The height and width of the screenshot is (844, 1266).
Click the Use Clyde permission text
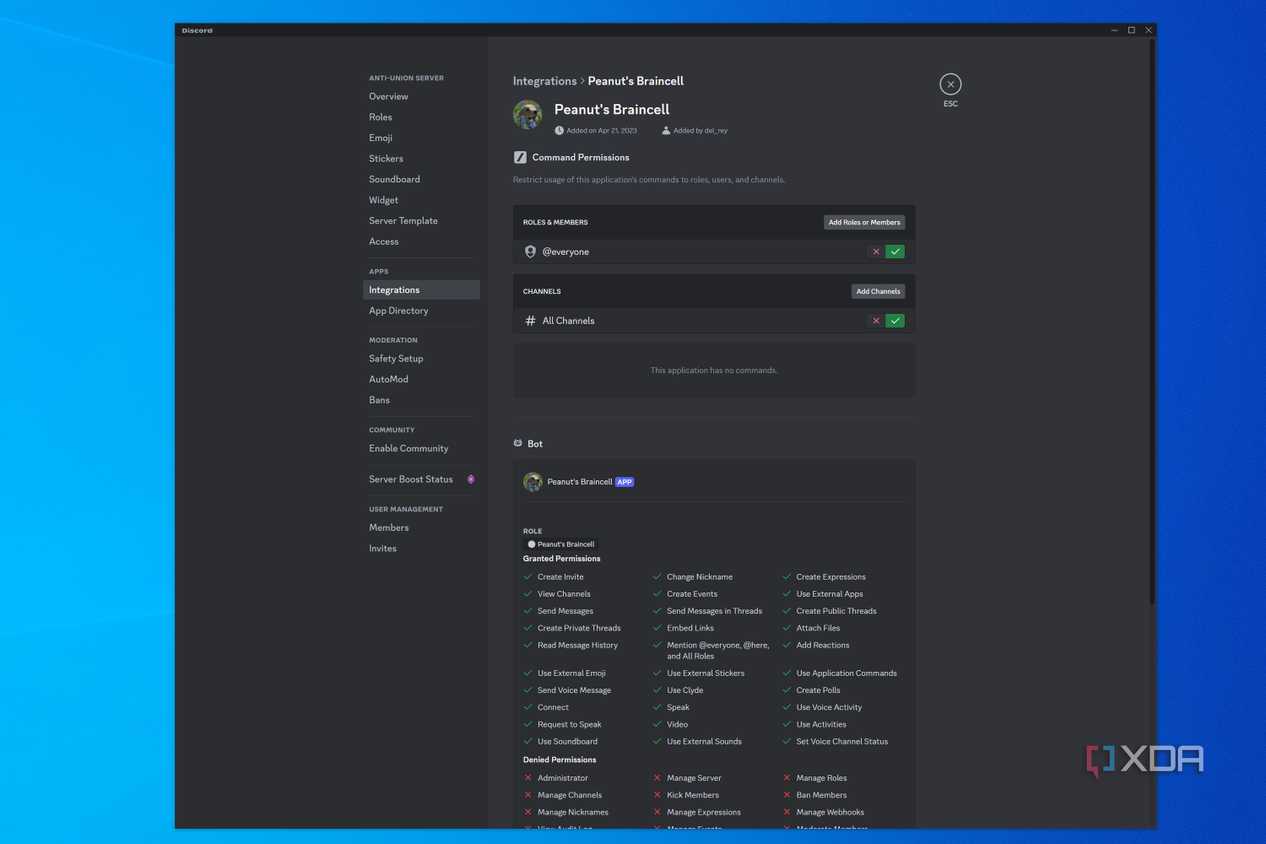point(685,690)
